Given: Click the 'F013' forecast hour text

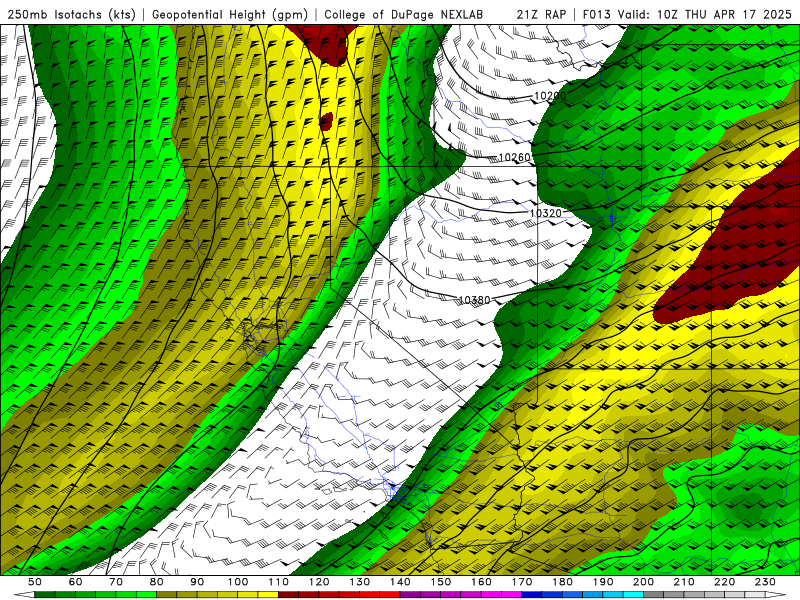Looking at the screenshot, I should pos(596,14).
